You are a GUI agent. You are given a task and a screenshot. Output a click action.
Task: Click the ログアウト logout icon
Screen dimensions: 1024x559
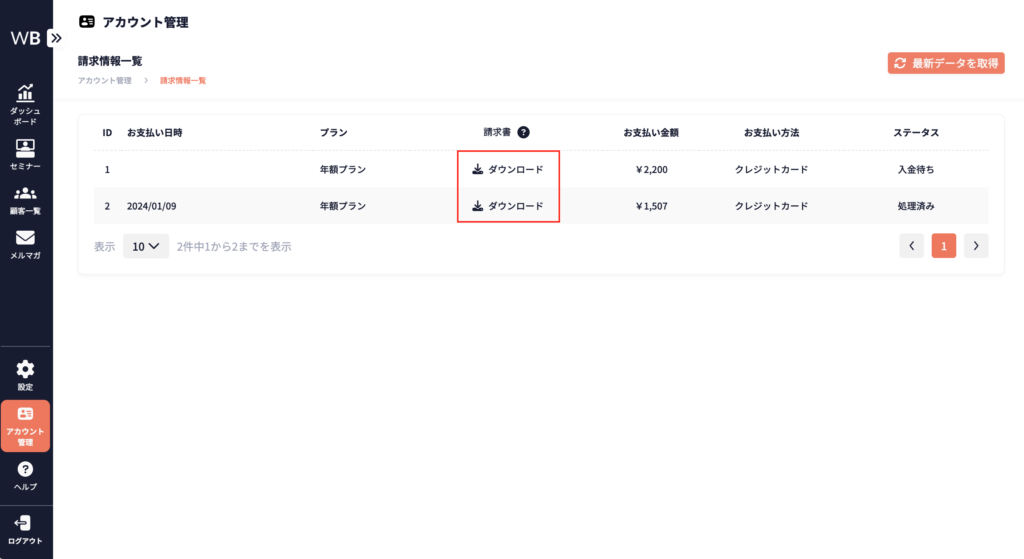(25, 529)
